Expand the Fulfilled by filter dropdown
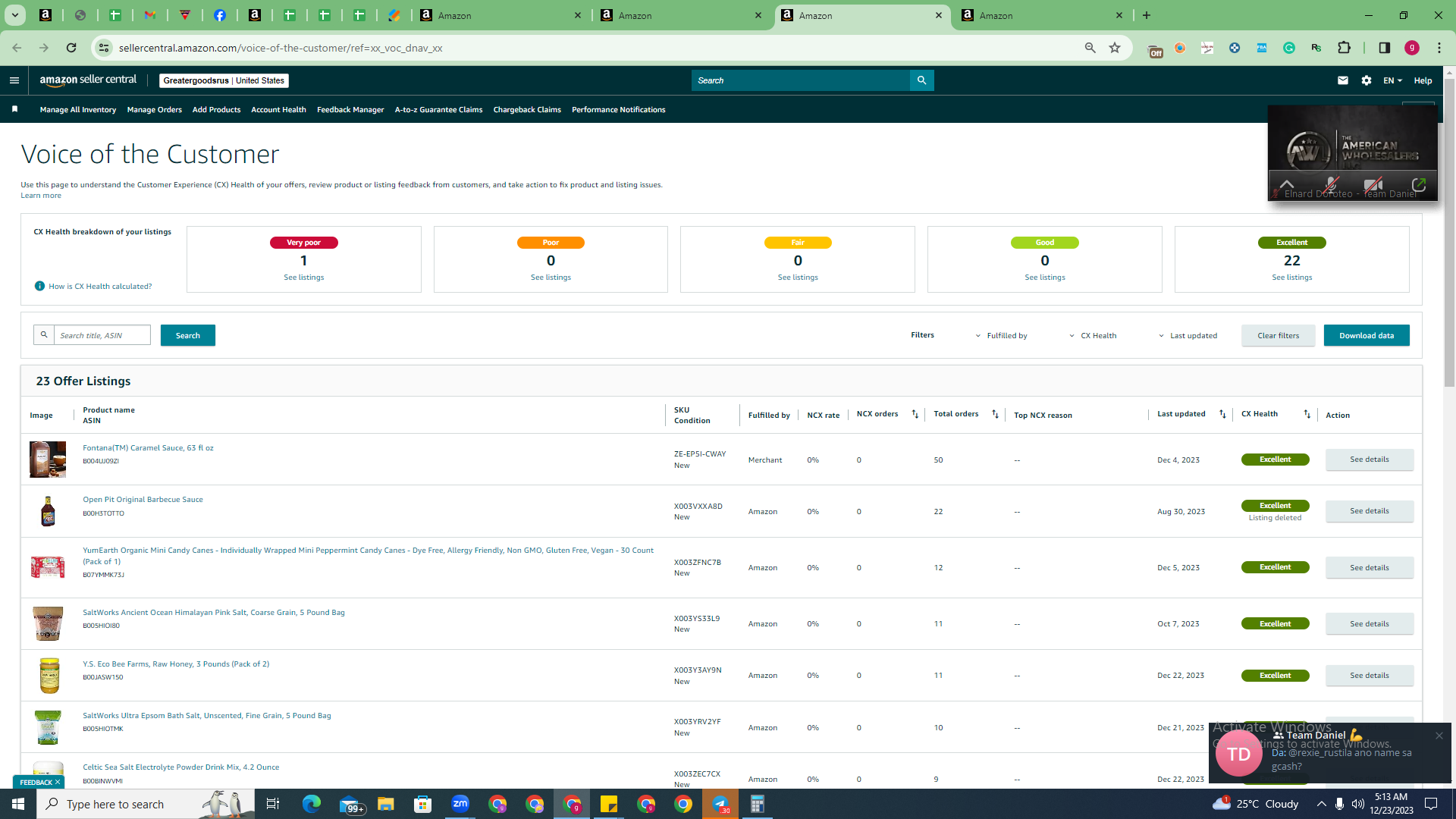1456x819 pixels. [1001, 335]
